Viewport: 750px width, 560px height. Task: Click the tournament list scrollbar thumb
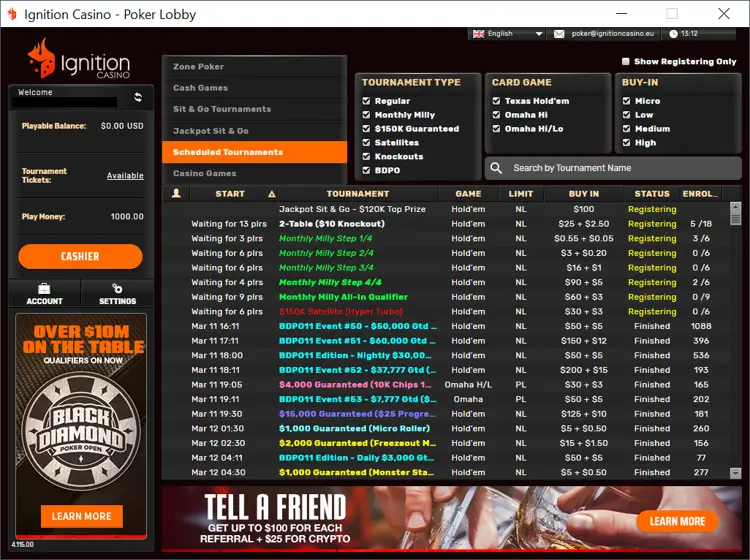tap(736, 218)
